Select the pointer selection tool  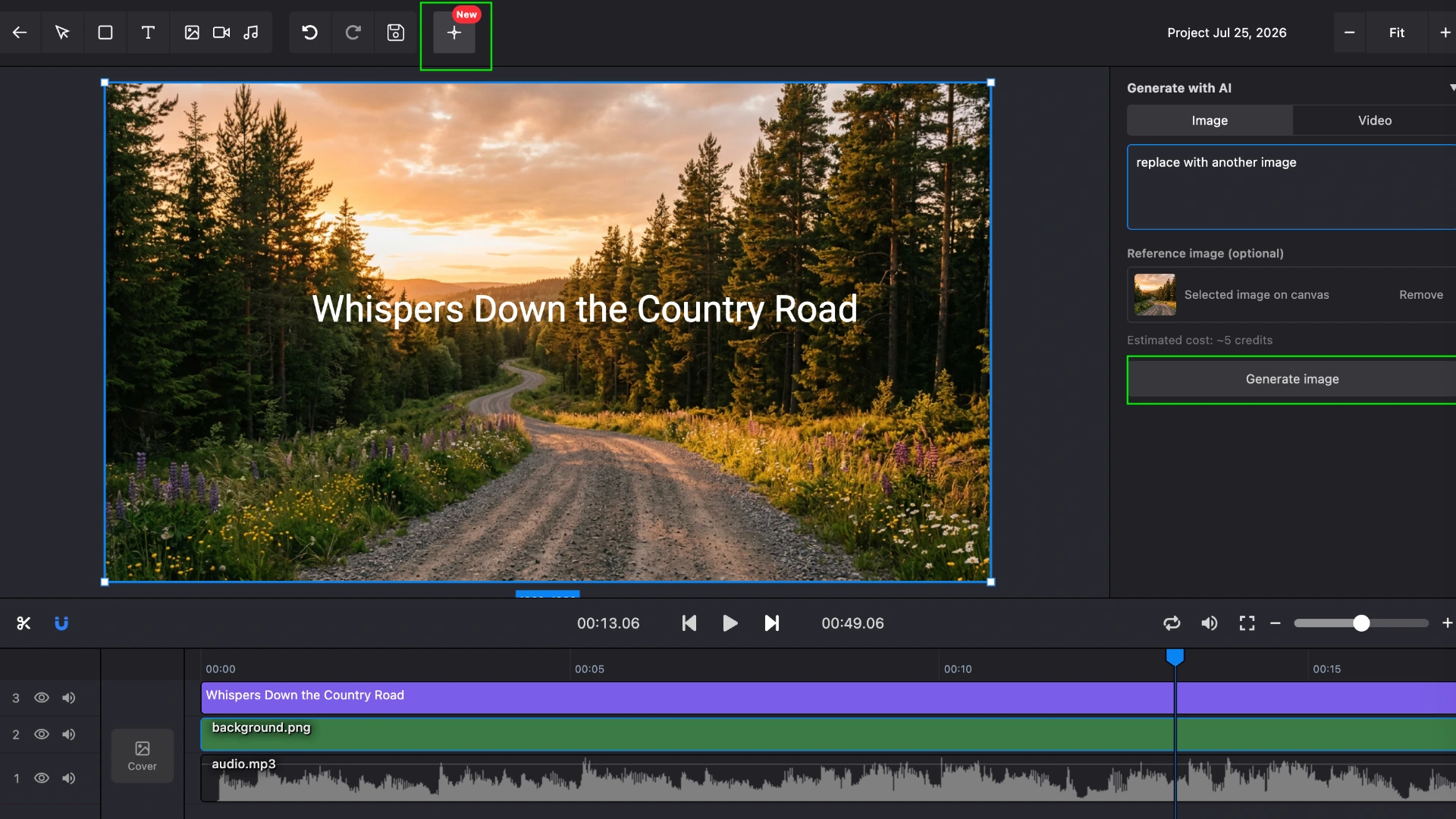click(62, 33)
